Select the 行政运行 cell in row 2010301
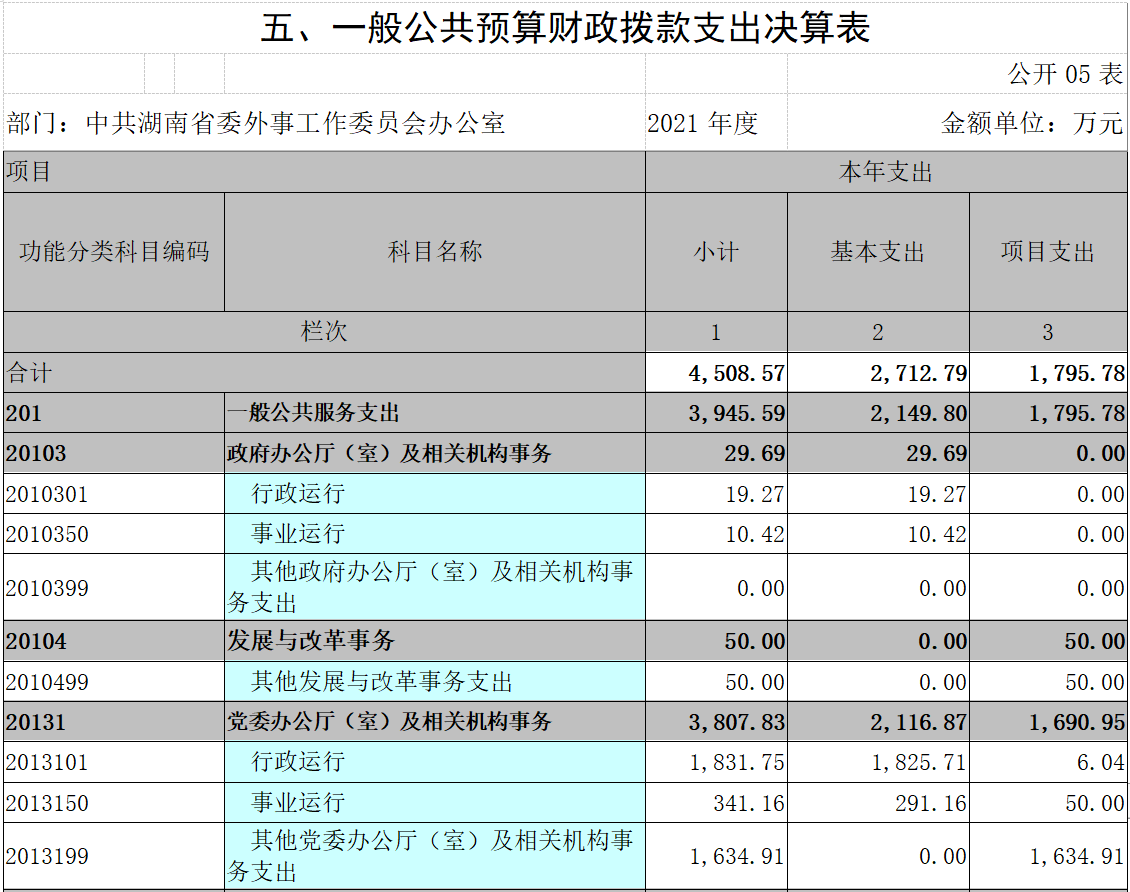This screenshot has height=892, width=1130. (435, 494)
